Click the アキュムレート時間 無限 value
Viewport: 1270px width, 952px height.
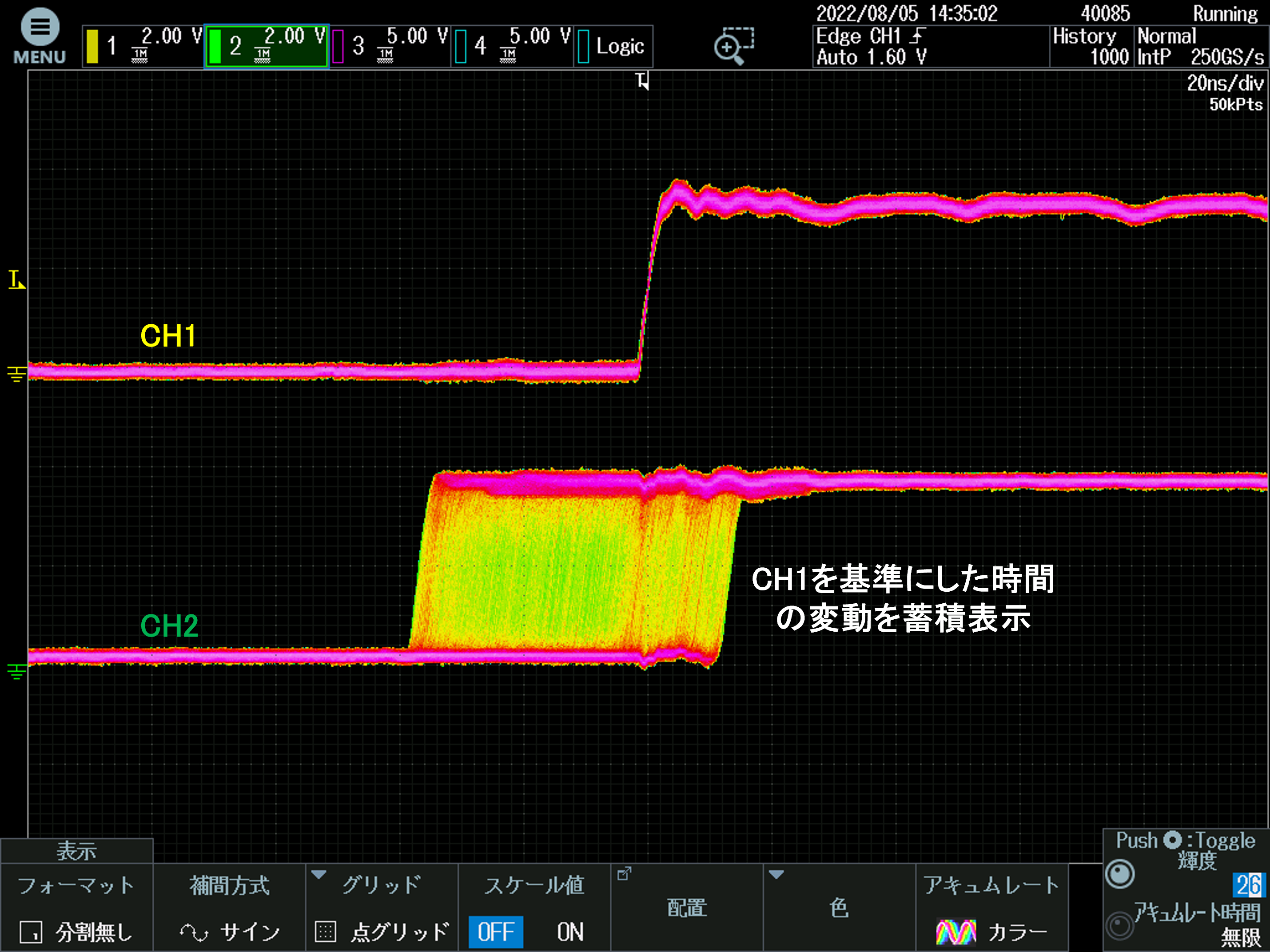point(1241,938)
